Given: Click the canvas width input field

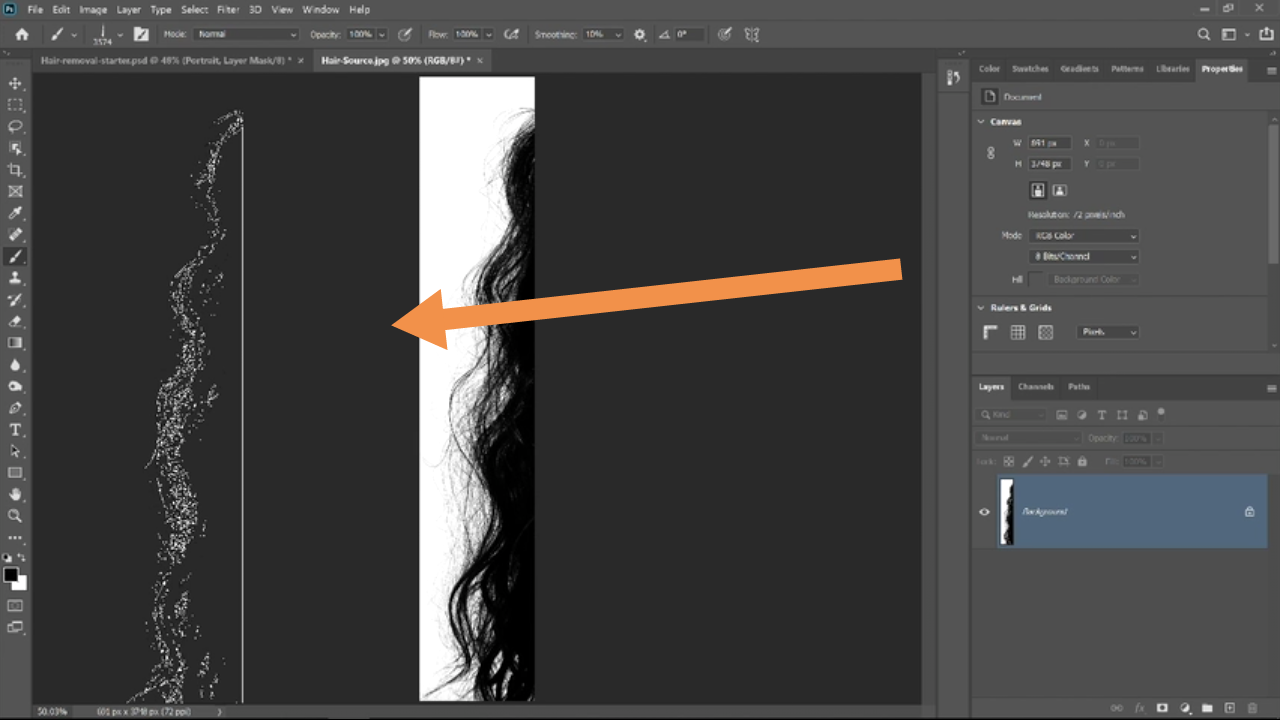Looking at the screenshot, I should coord(1050,143).
